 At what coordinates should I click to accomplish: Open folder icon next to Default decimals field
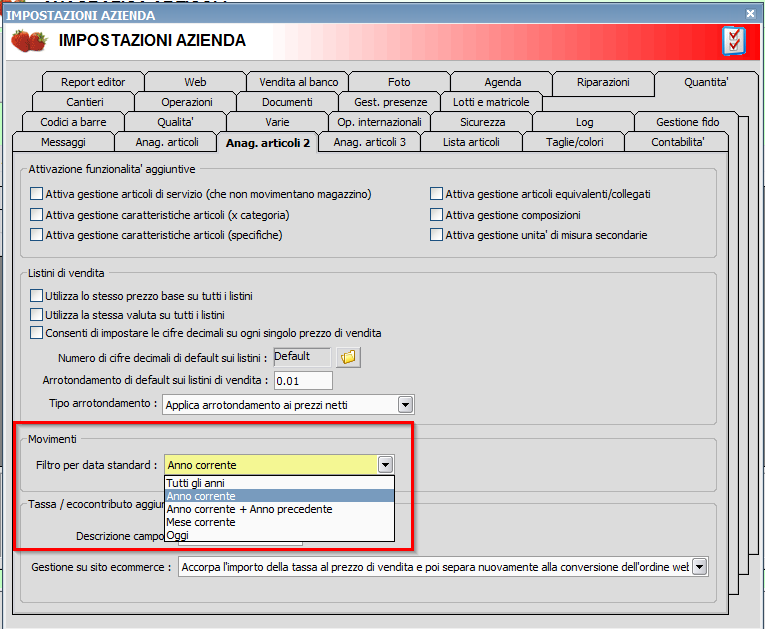(x=348, y=357)
